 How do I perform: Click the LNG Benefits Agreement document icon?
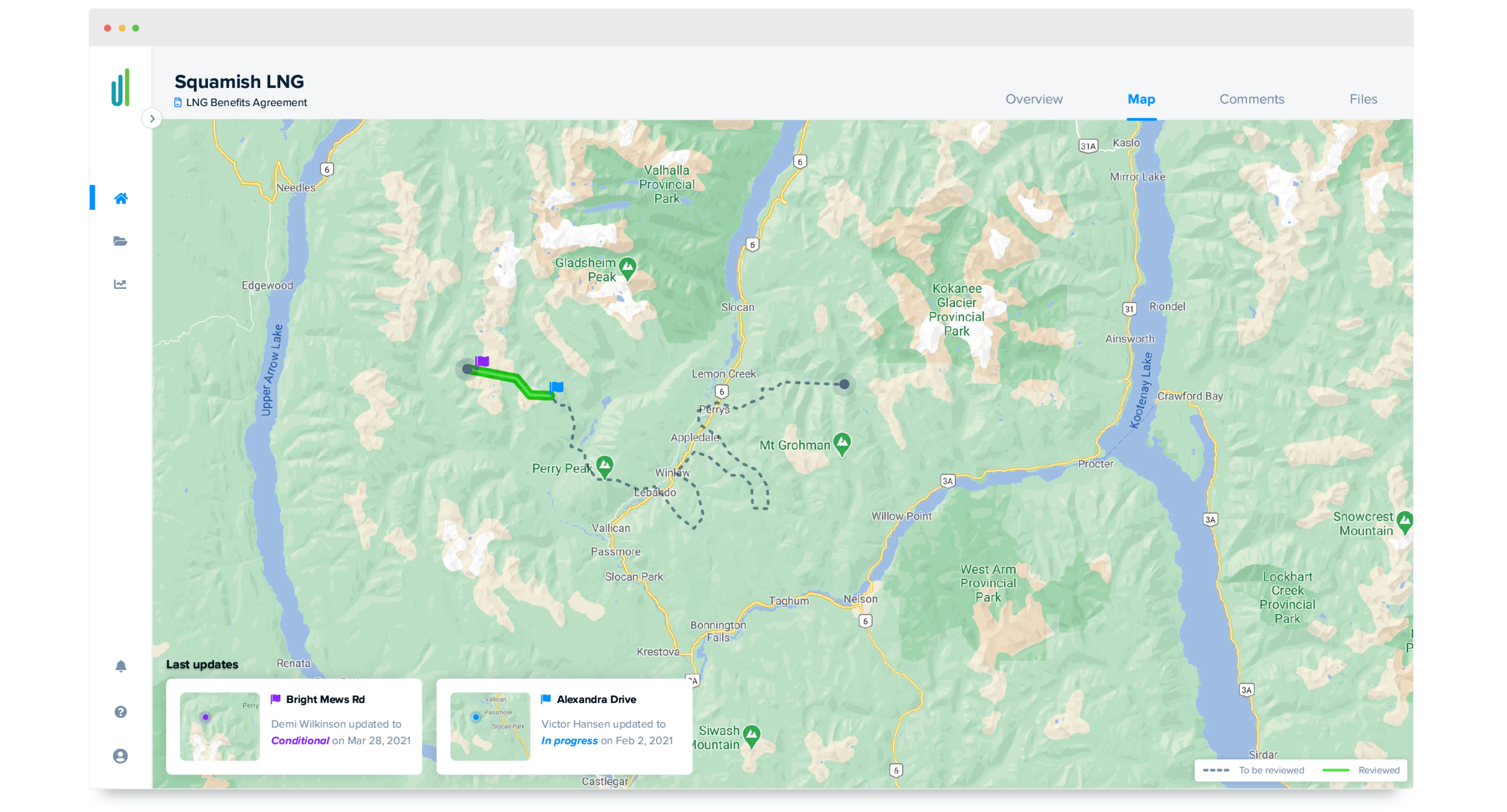[x=178, y=102]
